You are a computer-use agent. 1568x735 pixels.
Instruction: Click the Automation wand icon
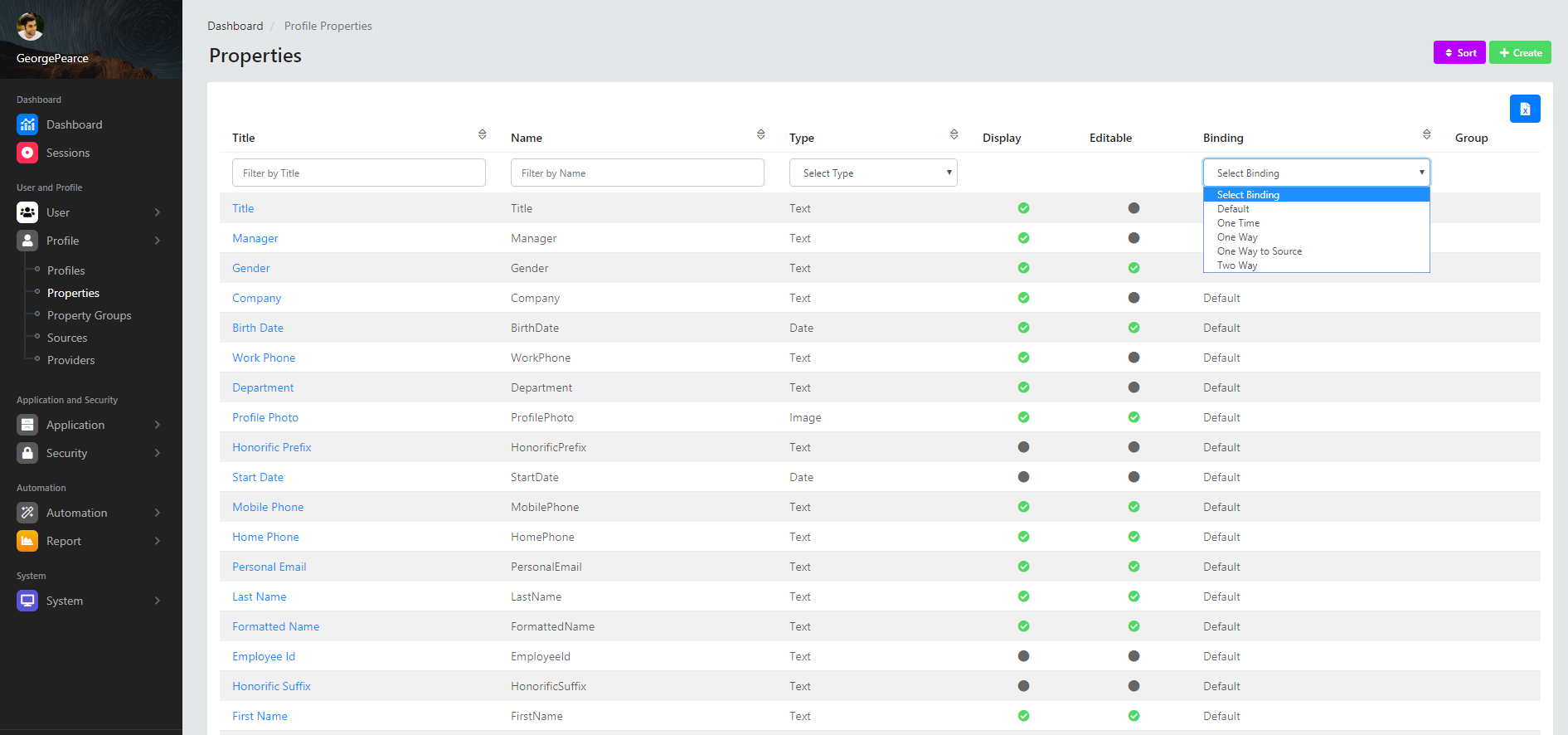click(x=27, y=513)
